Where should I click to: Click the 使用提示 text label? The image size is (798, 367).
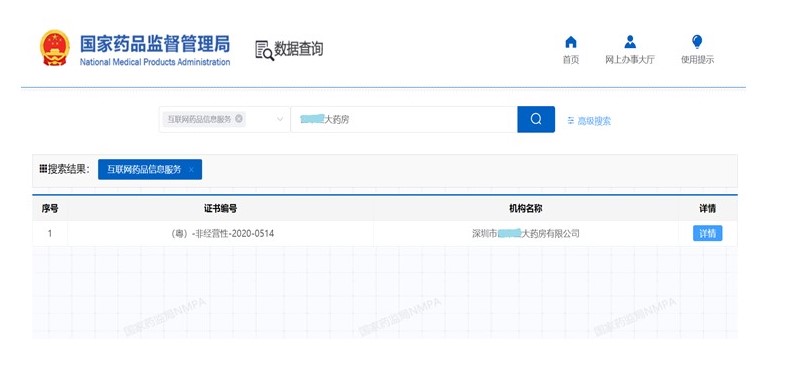pos(697,60)
